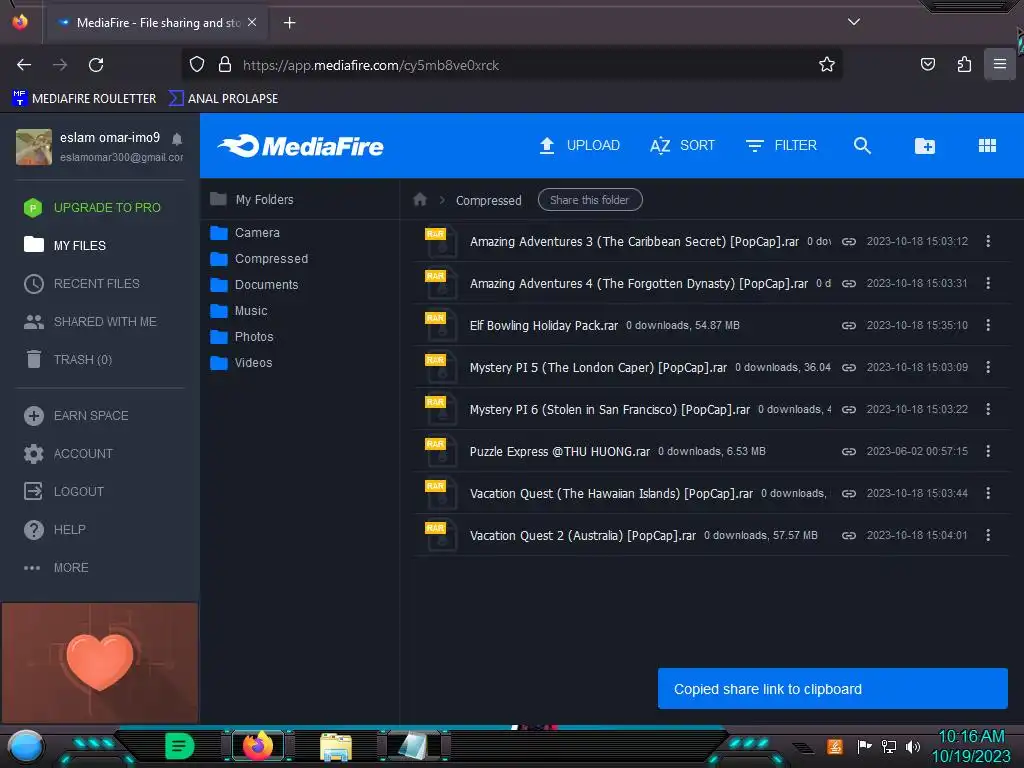Open the Compressed folder in tree
The width and height of the screenshot is (1024, 768).
click(x=259, y=259)
